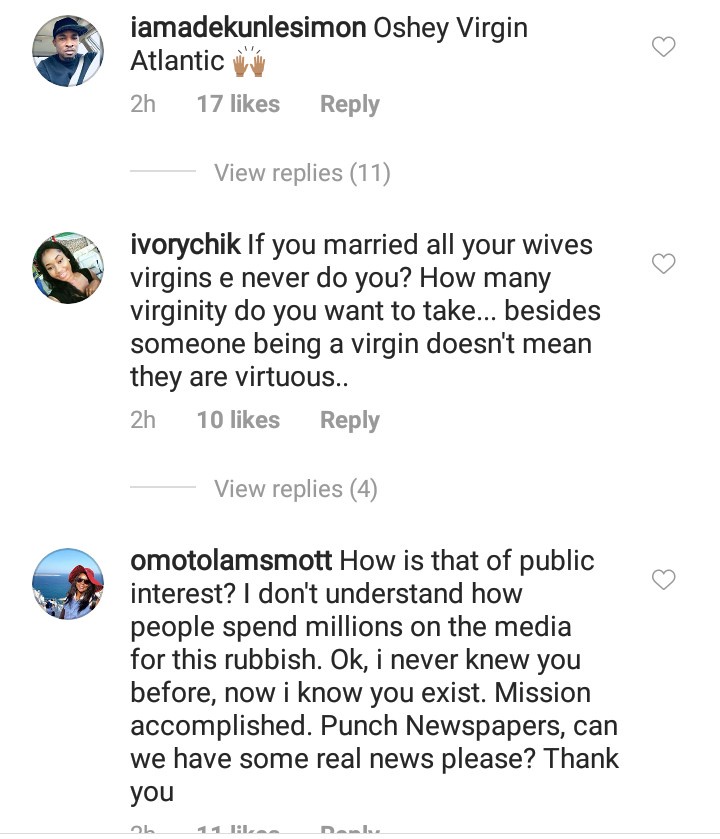
Task: Open omotolamsmott's profile picture
Action: tap(68, 583)
